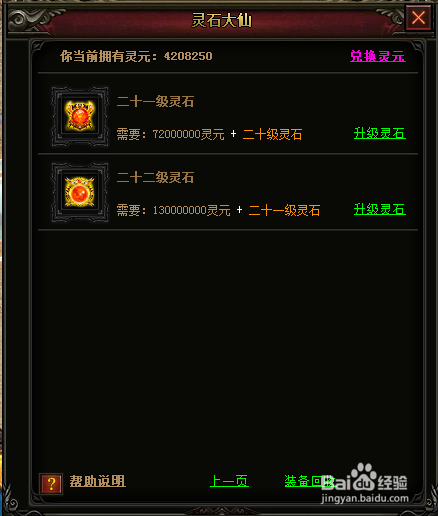Click the orange 二十级灵石 requirement text
The image size is (438, 516).
pyautogui.click(x=272, y=134)
